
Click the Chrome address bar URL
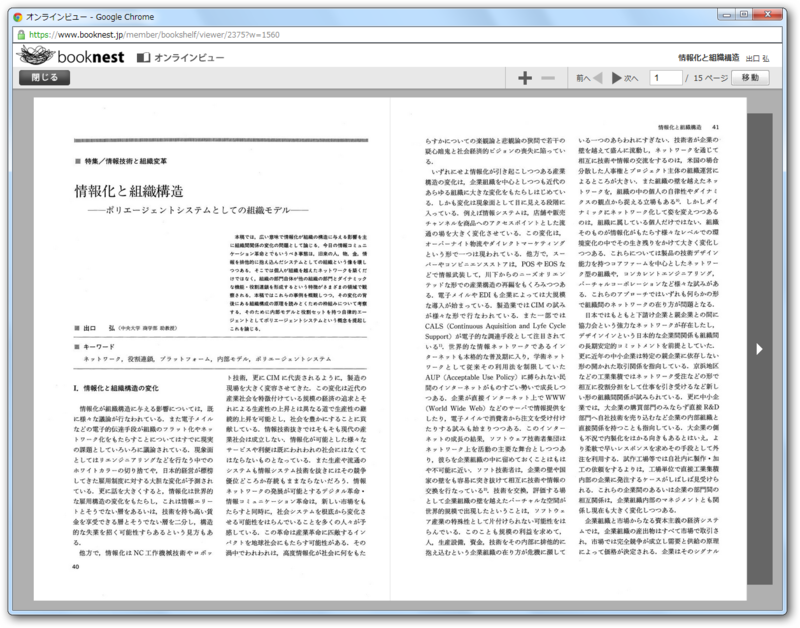coord(154,35)
